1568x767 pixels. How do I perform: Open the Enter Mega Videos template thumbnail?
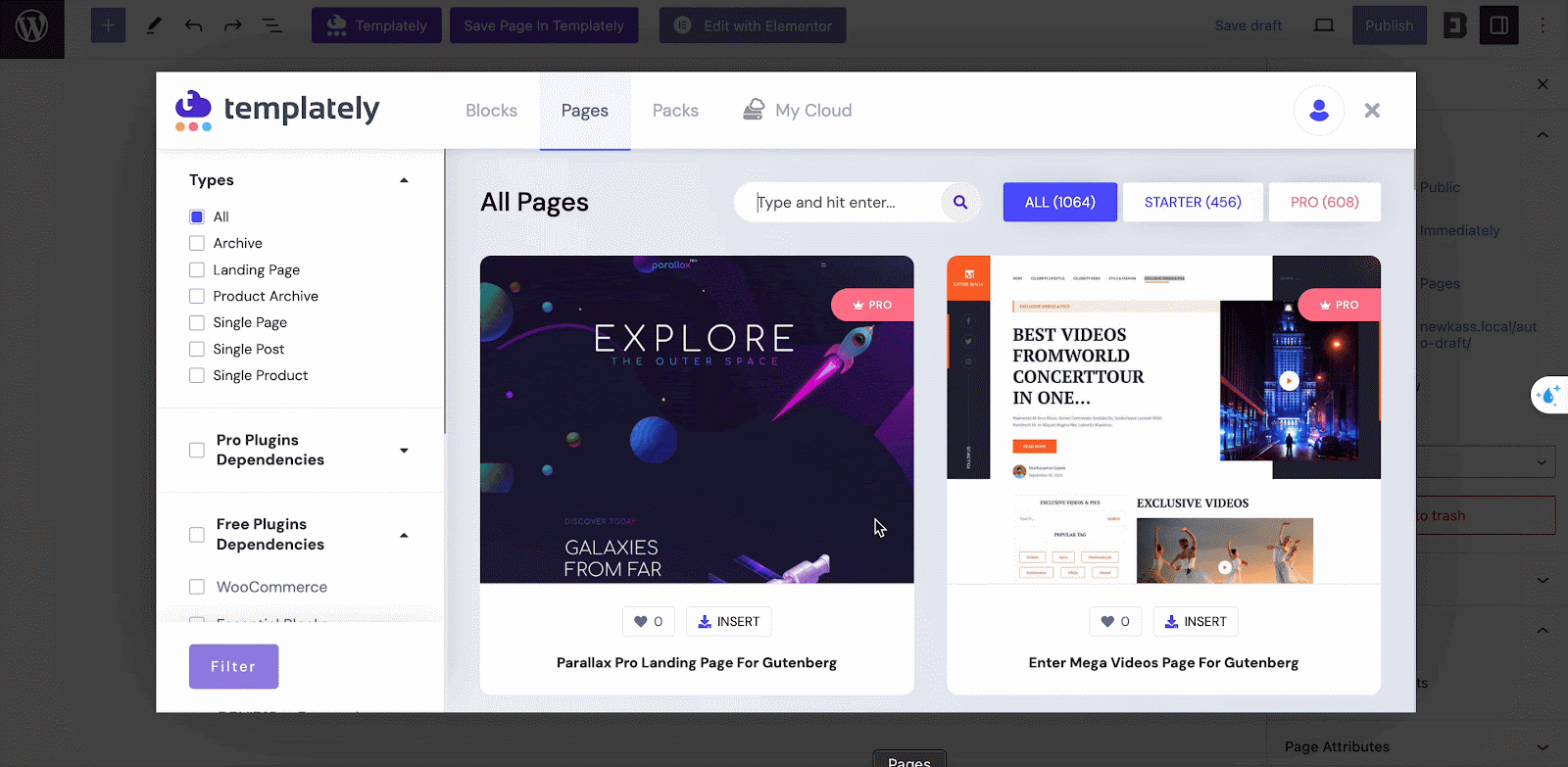click(1163, 419)
